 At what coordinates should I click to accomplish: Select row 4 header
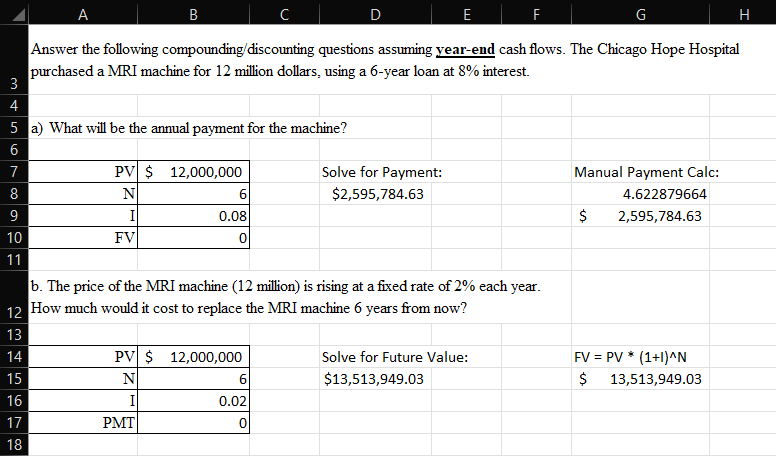(14, 105)
